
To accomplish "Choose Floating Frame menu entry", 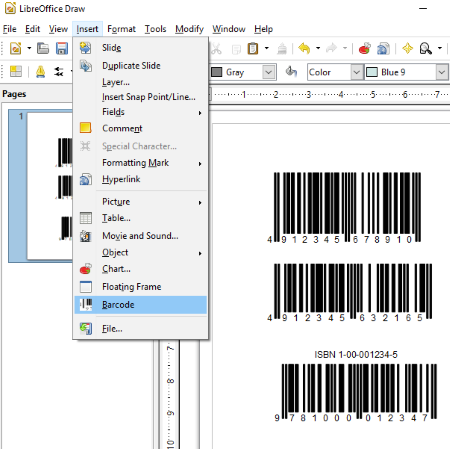I will click(141, 287).
